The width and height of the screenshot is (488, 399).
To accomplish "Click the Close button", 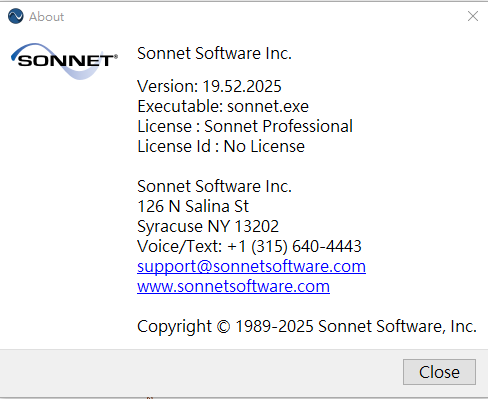I will click(439, 372).
